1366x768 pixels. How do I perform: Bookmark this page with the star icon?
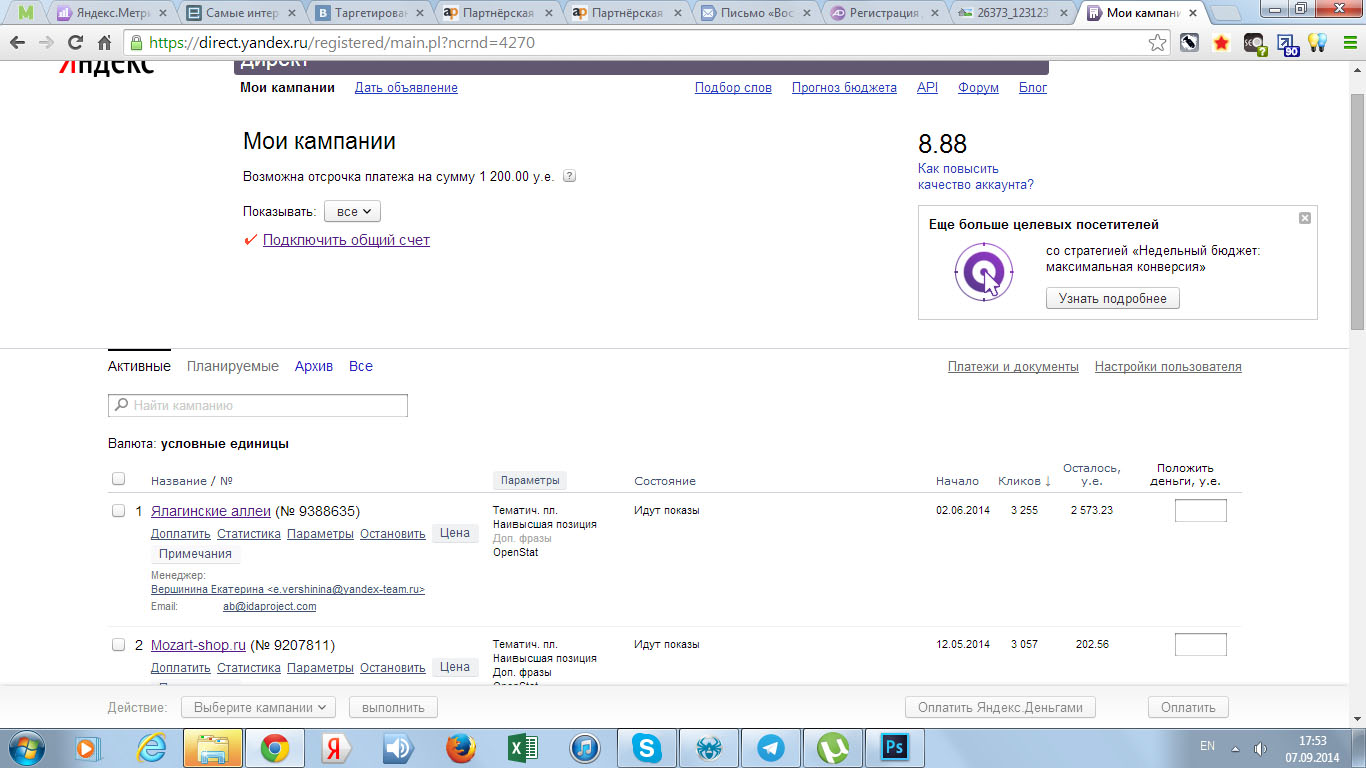[1157, 43]
